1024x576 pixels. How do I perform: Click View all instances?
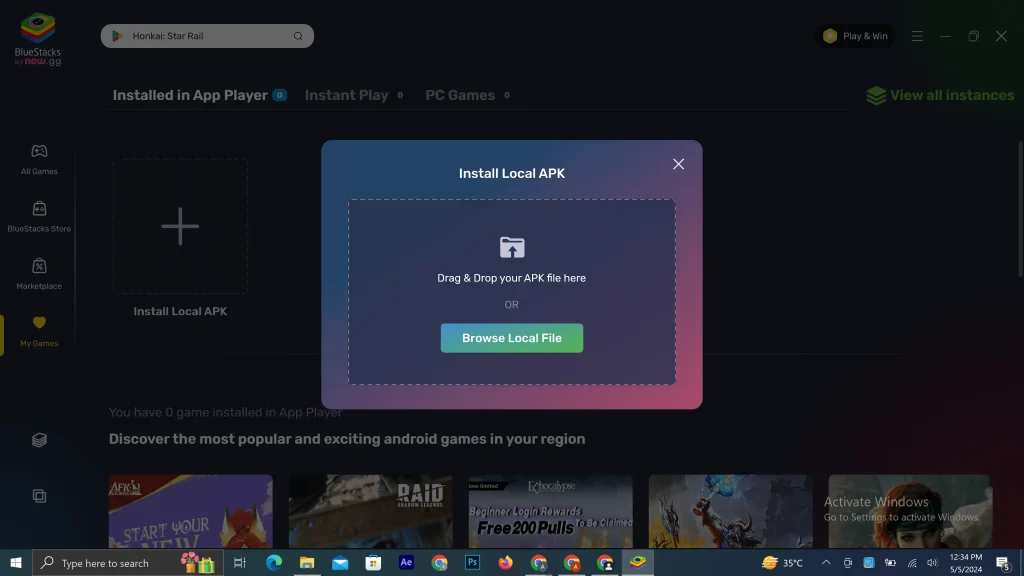click(x=940, y=95)
